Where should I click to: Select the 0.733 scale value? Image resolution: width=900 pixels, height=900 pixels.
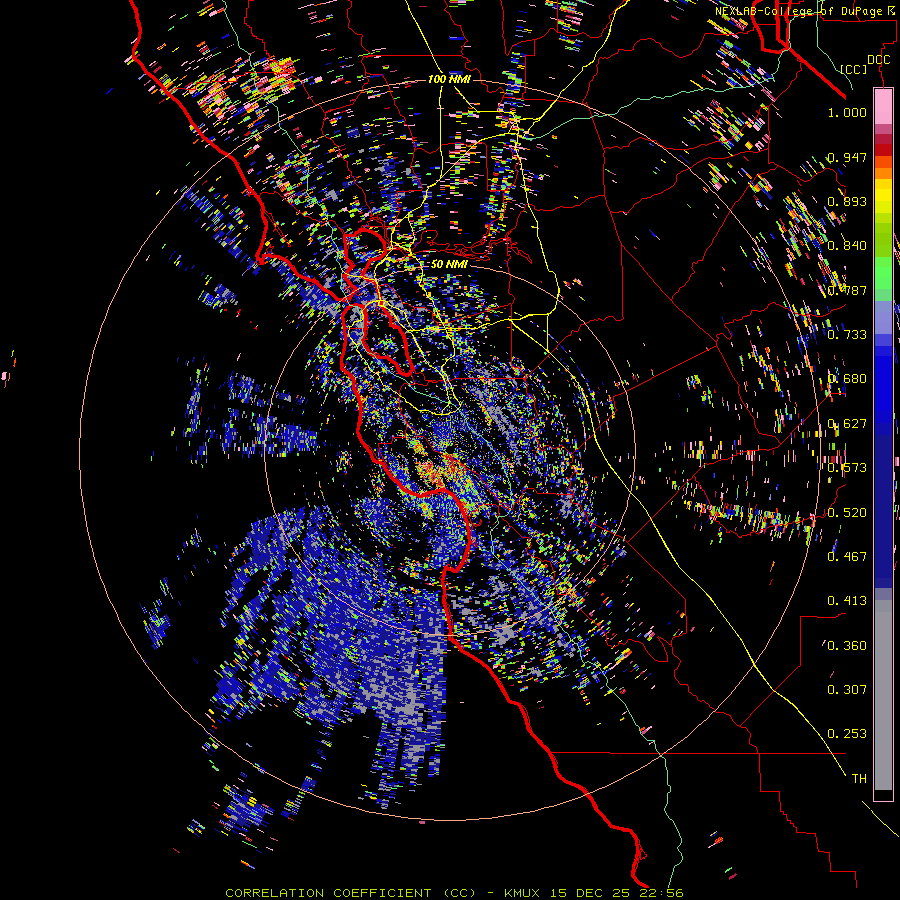[847, 335]
